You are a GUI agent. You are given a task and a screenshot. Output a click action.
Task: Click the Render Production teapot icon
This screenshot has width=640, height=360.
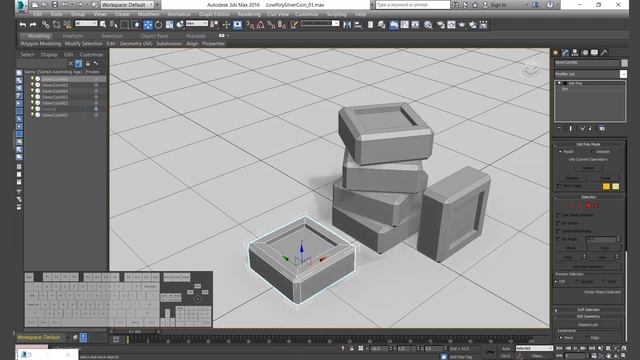(x=462, y=25)
